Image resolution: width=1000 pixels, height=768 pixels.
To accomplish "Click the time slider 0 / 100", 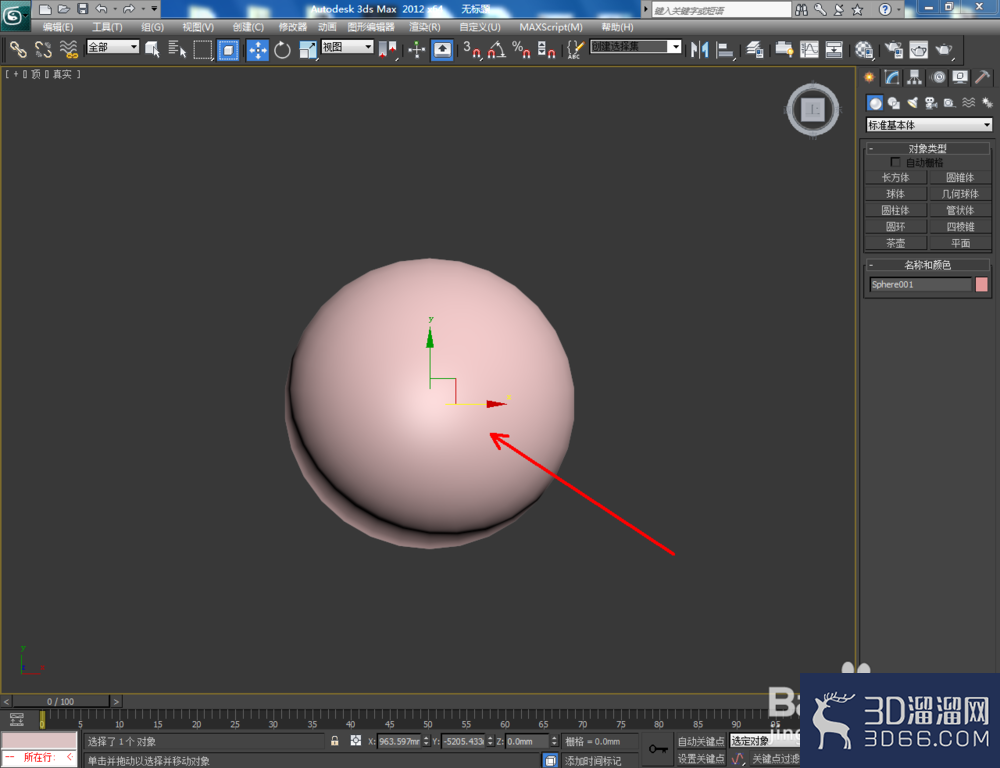I will (x=61, y=702).
